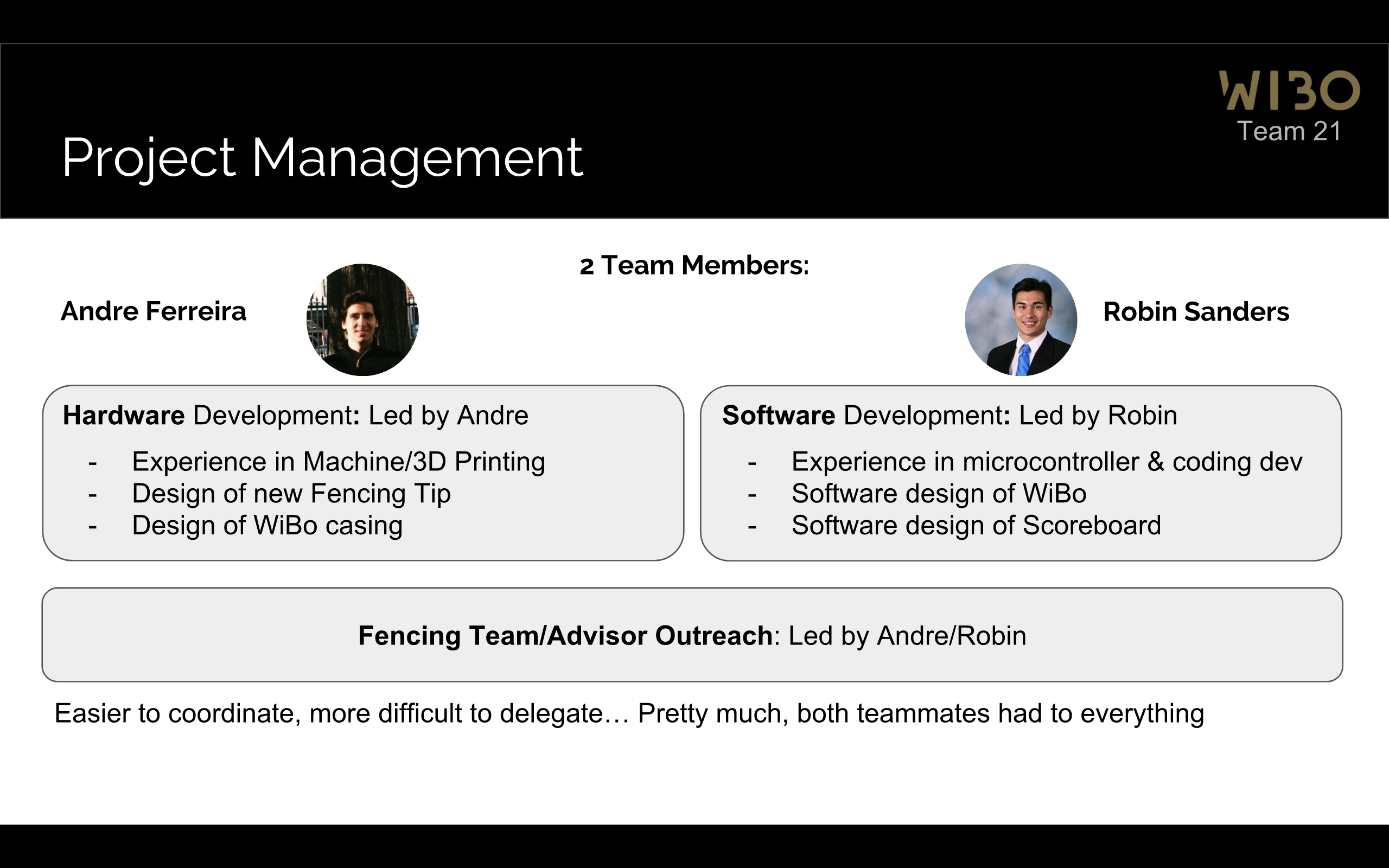
Task: Click 'Software design of WiBo' bullet
Action: click(939, 494)
